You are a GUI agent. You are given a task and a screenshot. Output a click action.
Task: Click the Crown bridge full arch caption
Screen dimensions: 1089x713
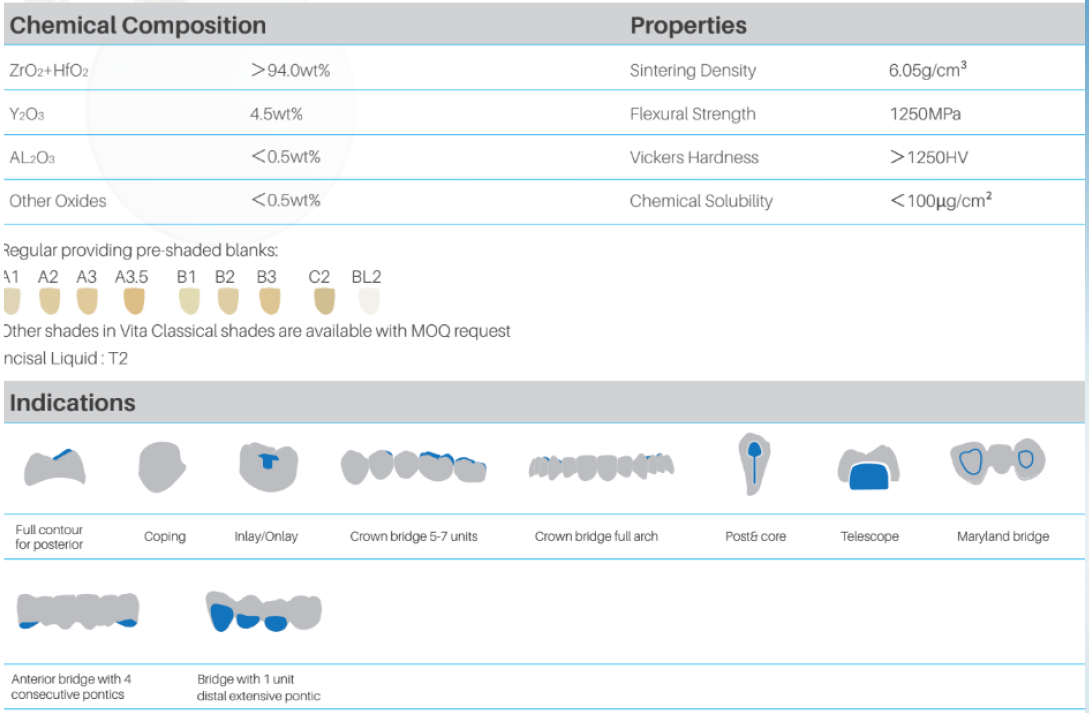click(x=596, y=537)
